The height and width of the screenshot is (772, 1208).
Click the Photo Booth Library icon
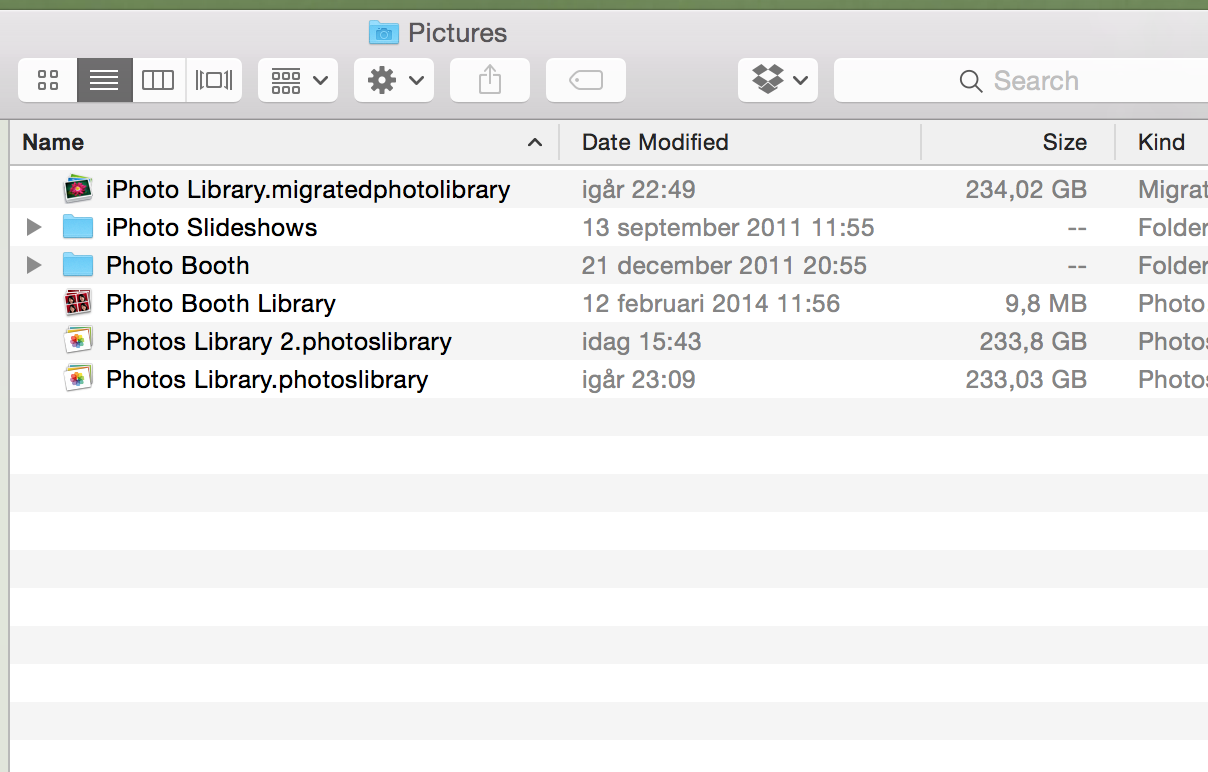click(77, 303)
